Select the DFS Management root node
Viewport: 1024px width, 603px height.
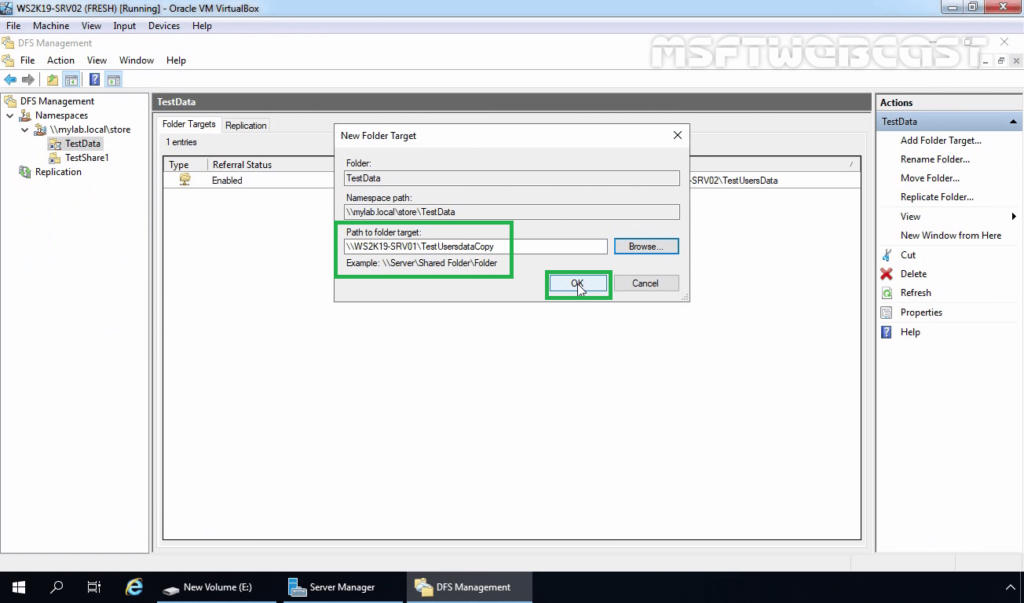57,101
